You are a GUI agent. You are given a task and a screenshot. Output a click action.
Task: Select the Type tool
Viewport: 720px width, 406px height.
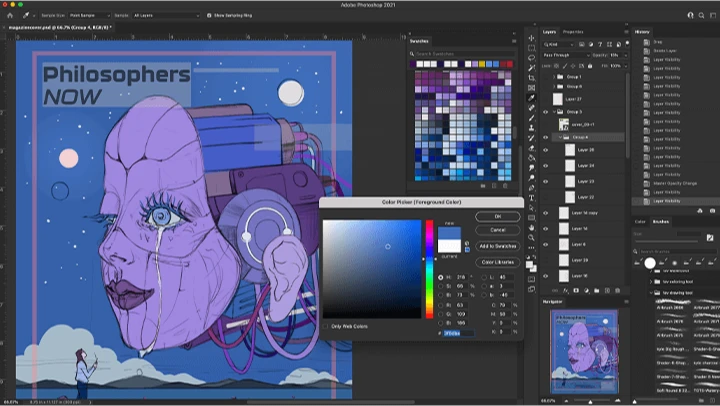[x=531, y=198]
